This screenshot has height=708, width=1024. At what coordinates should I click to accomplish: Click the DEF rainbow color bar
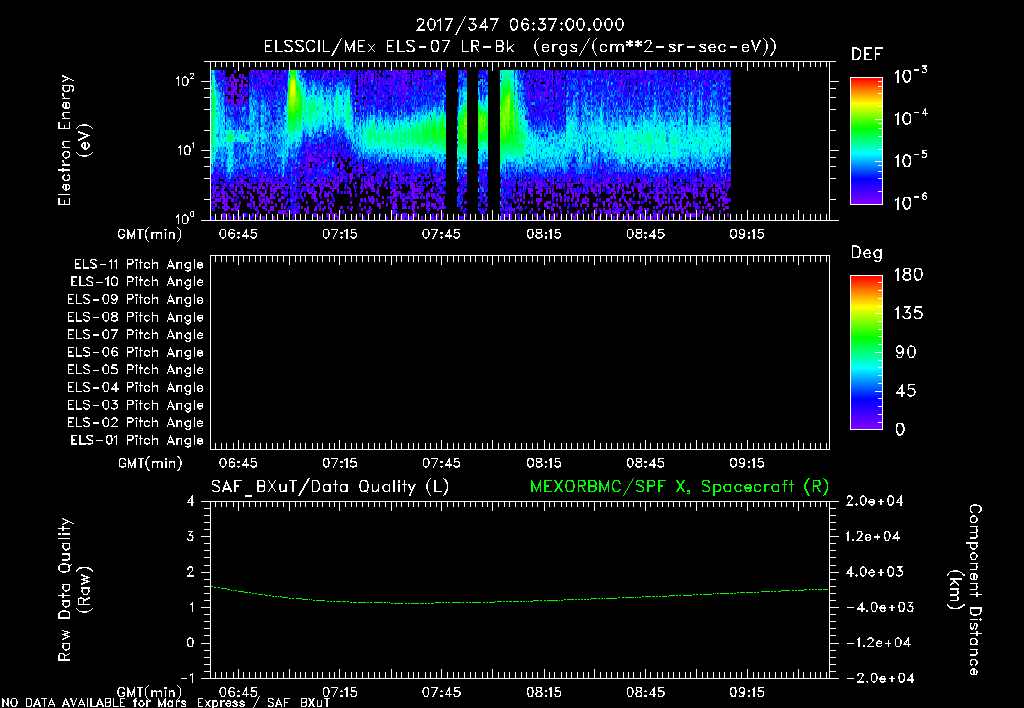pyautogui.click(x=866, y=141)
